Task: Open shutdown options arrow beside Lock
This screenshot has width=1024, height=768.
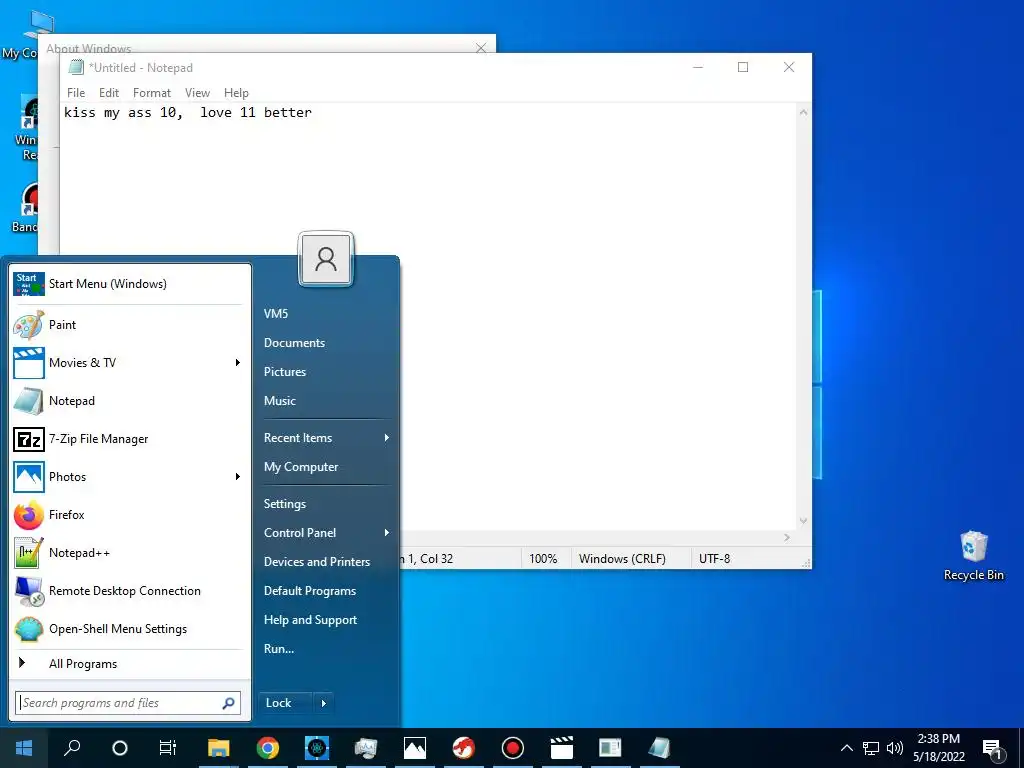Action: [323, 703]
